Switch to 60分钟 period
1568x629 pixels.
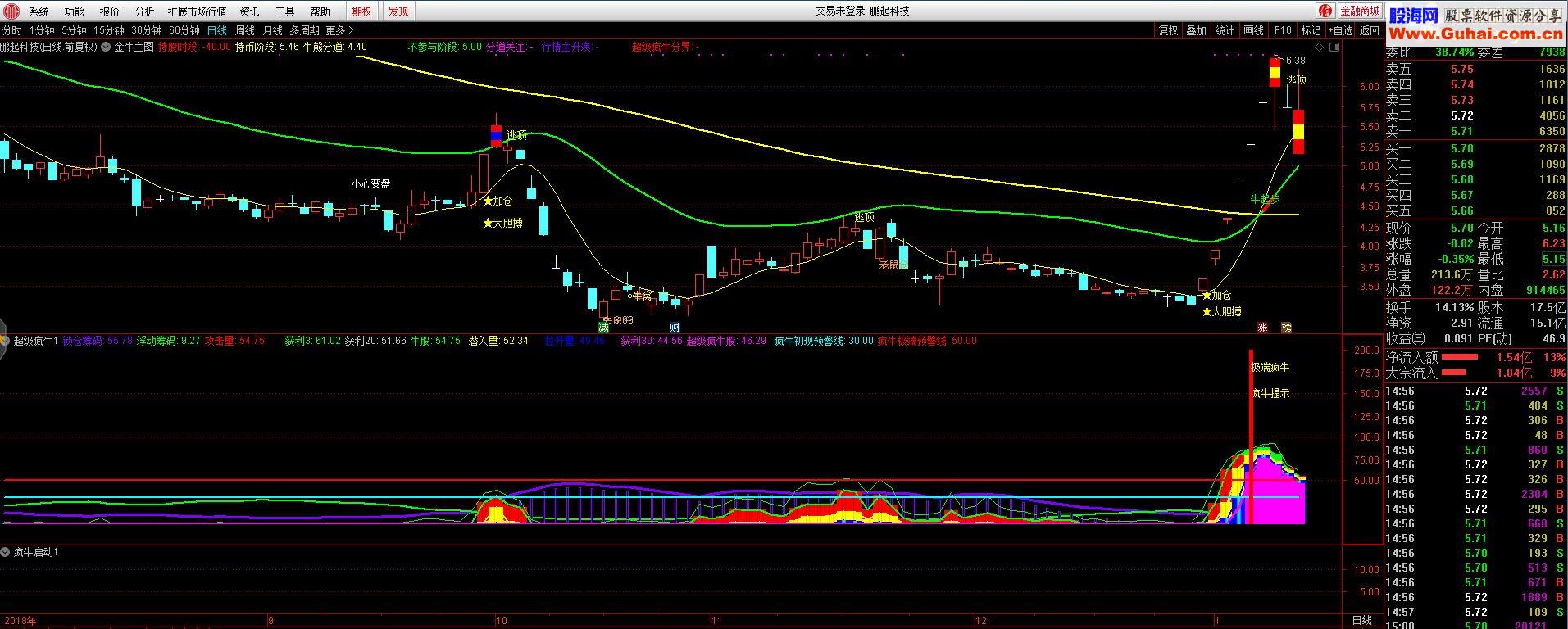pyautogui.click(x=184, y=30)
